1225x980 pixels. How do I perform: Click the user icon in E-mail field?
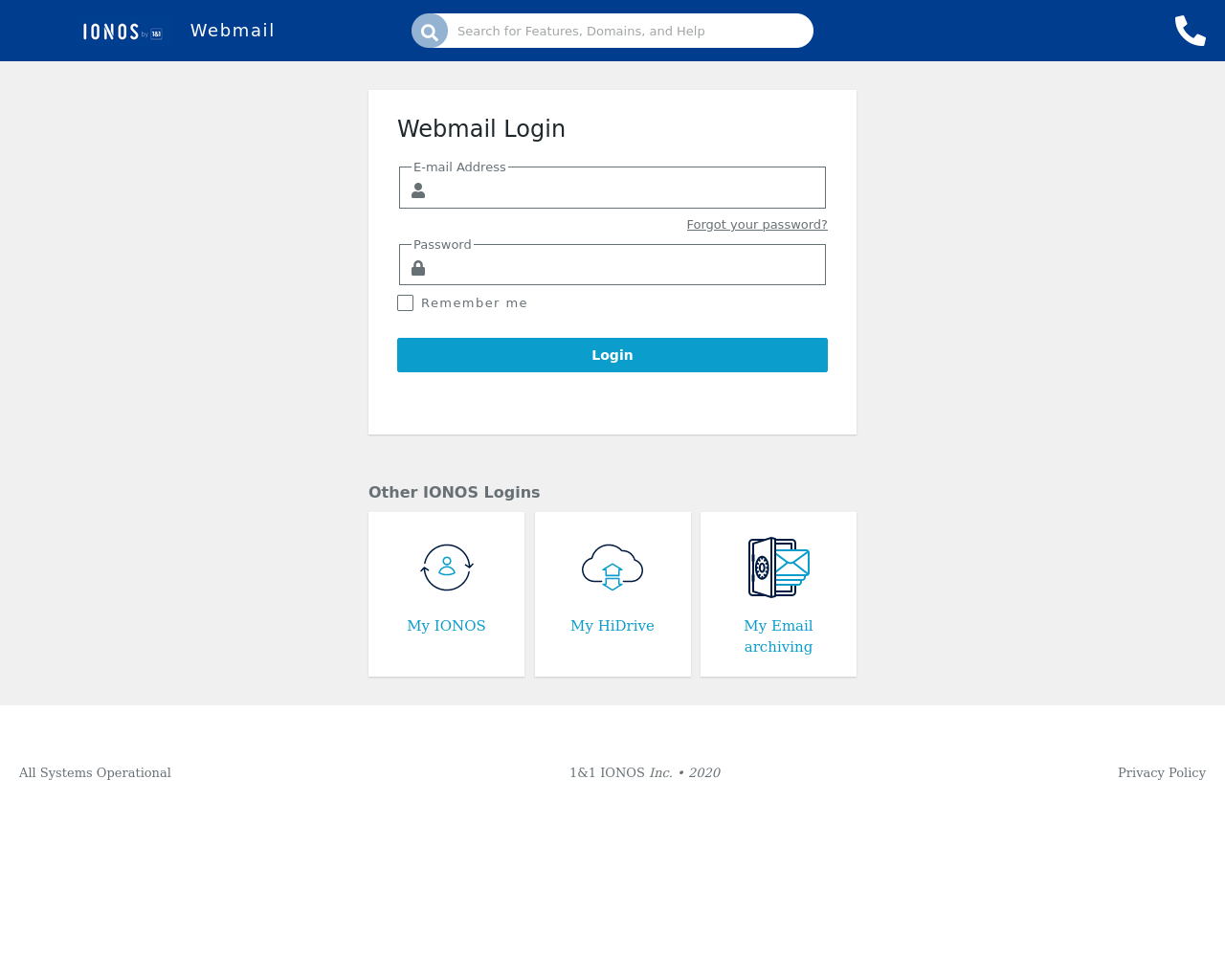pos(418,190)
